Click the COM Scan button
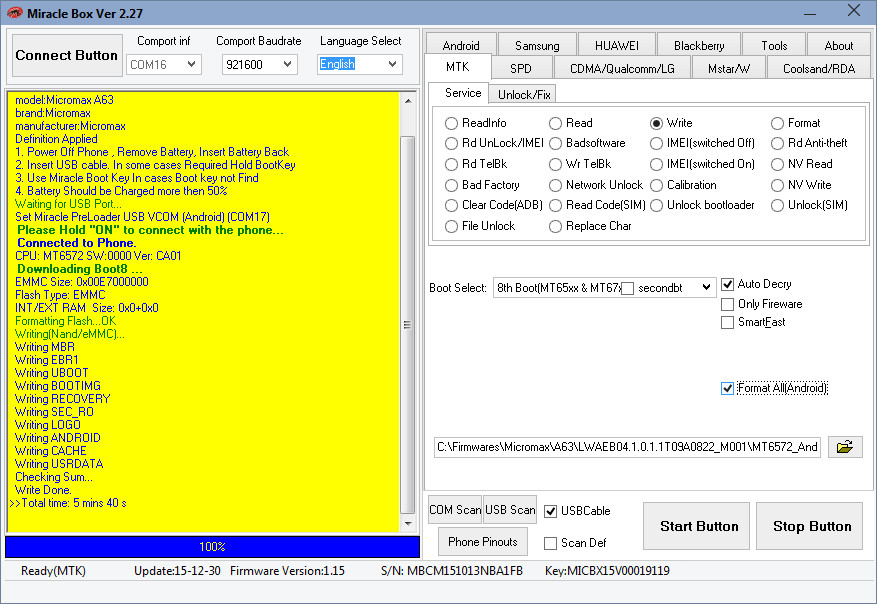The image size is (877, 604). pos(455,510)
